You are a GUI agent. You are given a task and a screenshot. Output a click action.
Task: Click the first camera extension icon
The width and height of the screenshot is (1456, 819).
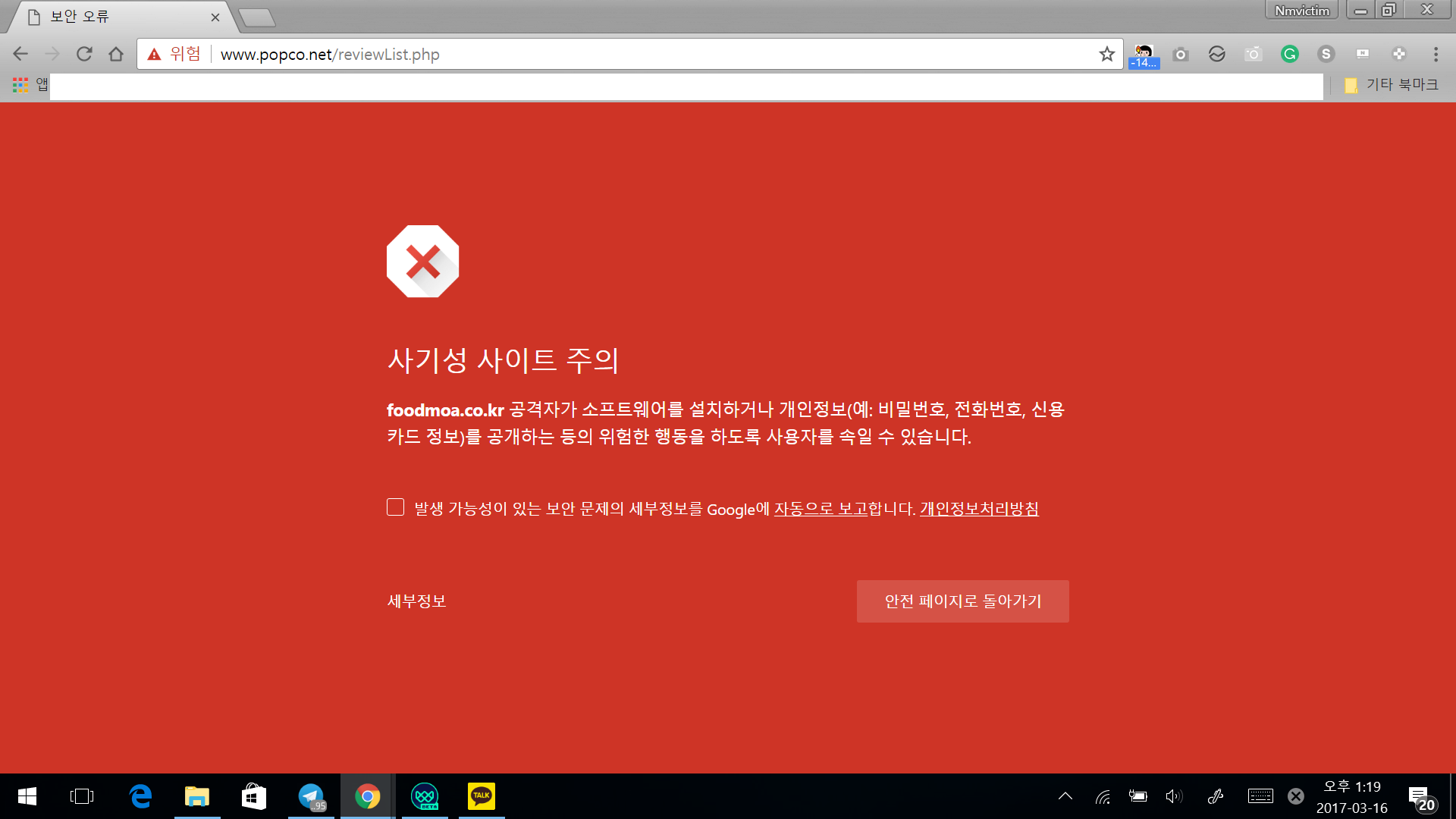(1180, 54)
